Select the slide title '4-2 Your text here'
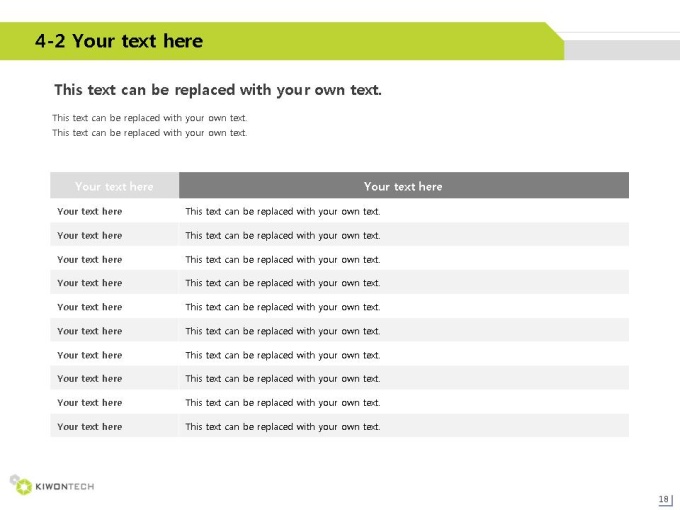Viewport: 680px width, 510px height. 119,41
